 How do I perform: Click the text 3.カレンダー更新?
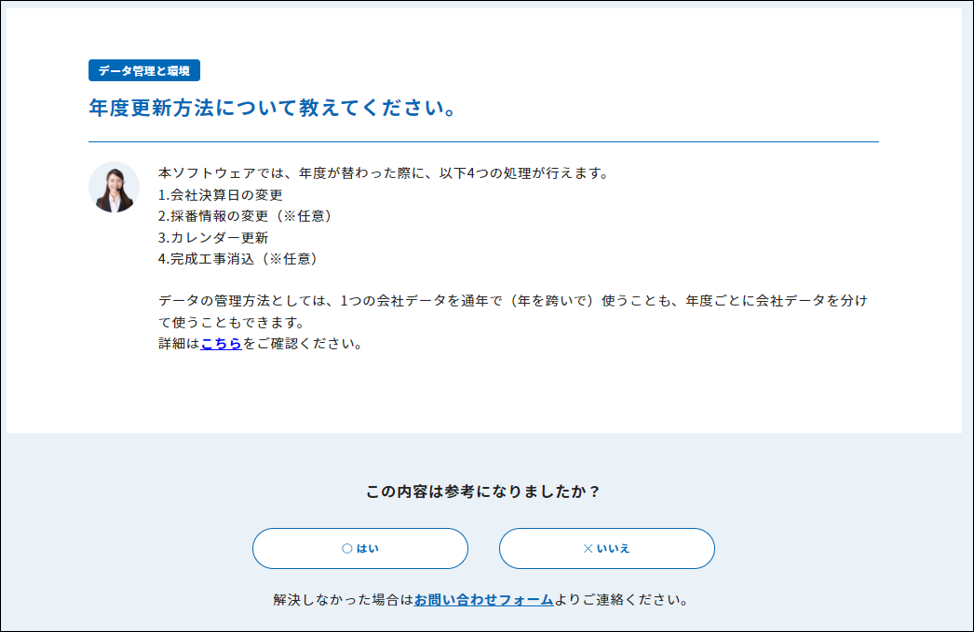[213, 237]
